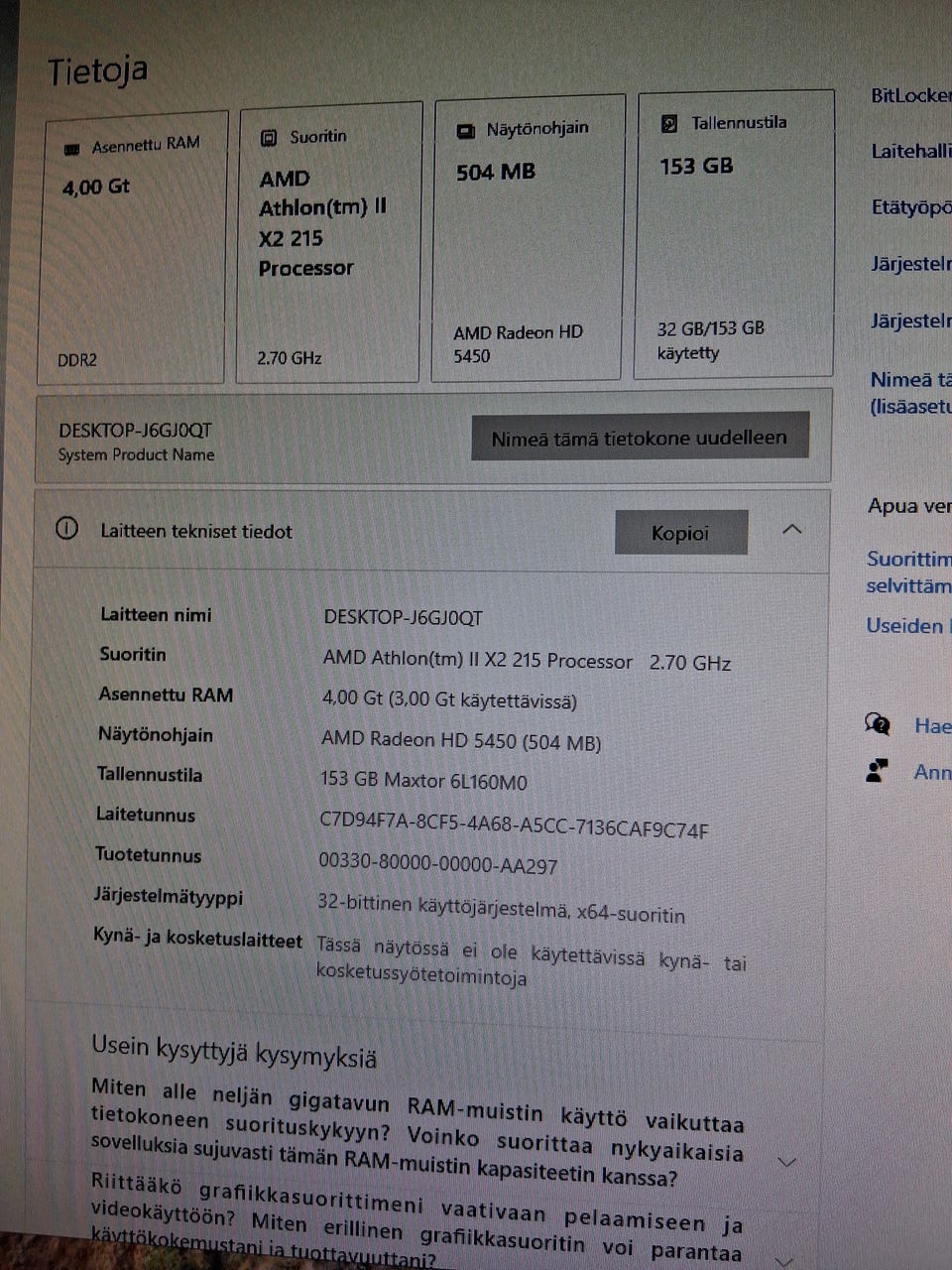The image size is (952, 1270).
Task: Open the Laitehalli link
Action: tap(910, 152)
